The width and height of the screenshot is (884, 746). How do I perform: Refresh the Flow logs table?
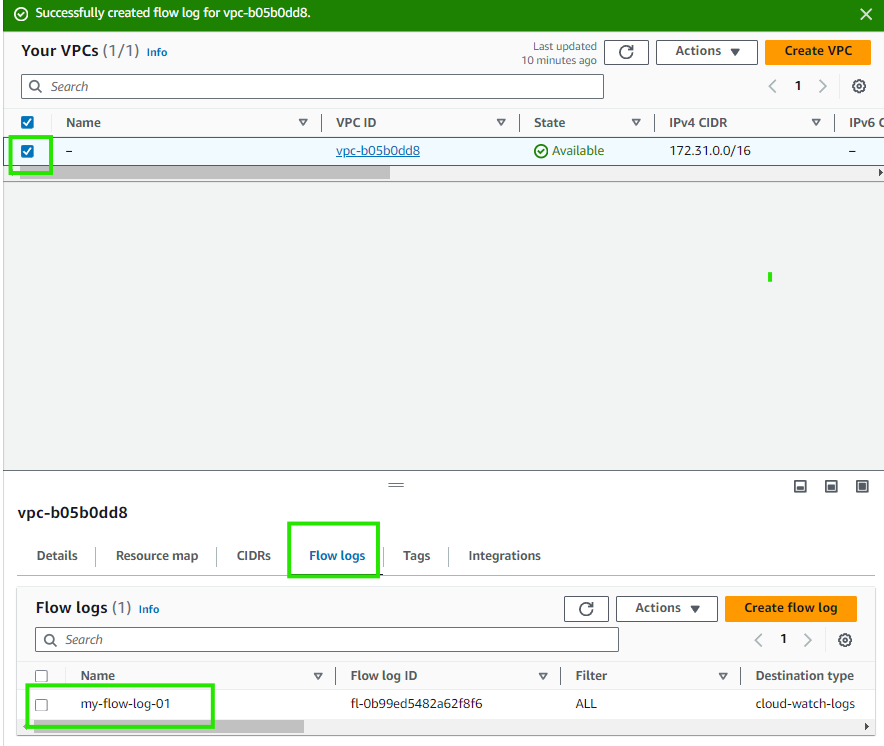click(x=586, y=609)
